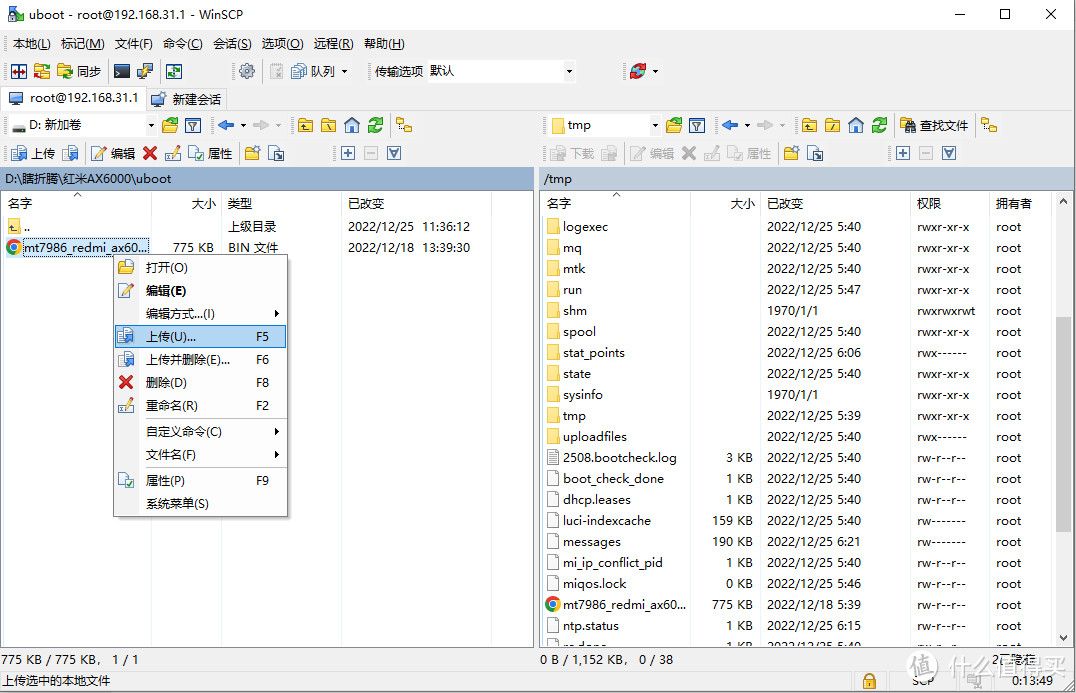
Task: Expand 自定义命令(C) submenu
Action: point(200,432)
